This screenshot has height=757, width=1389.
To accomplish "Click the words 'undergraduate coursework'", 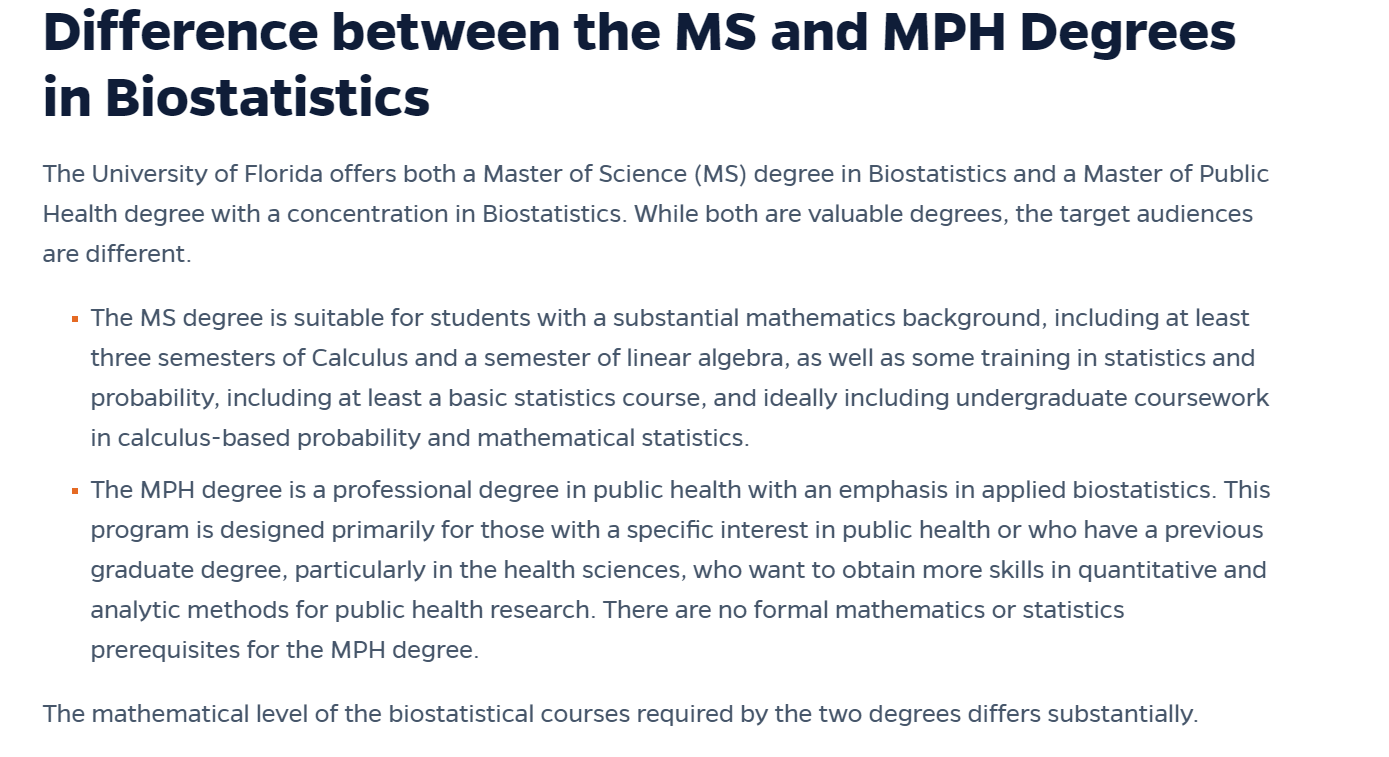I will pyautogui.click(x=1112, y=398).
